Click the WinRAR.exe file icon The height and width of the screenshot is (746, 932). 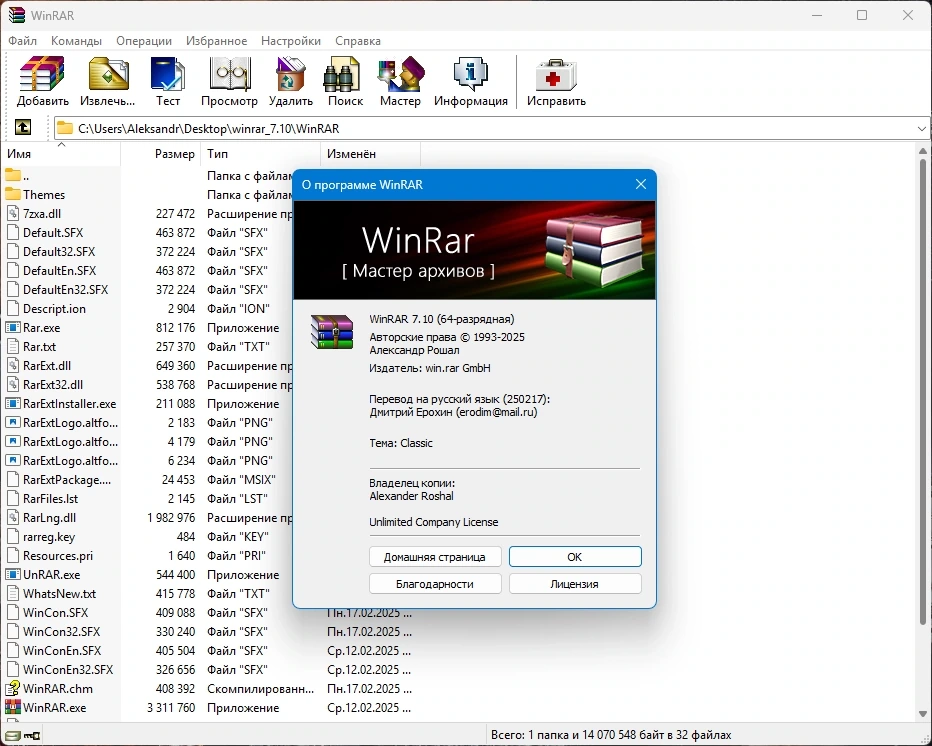[x=12, y=707]
